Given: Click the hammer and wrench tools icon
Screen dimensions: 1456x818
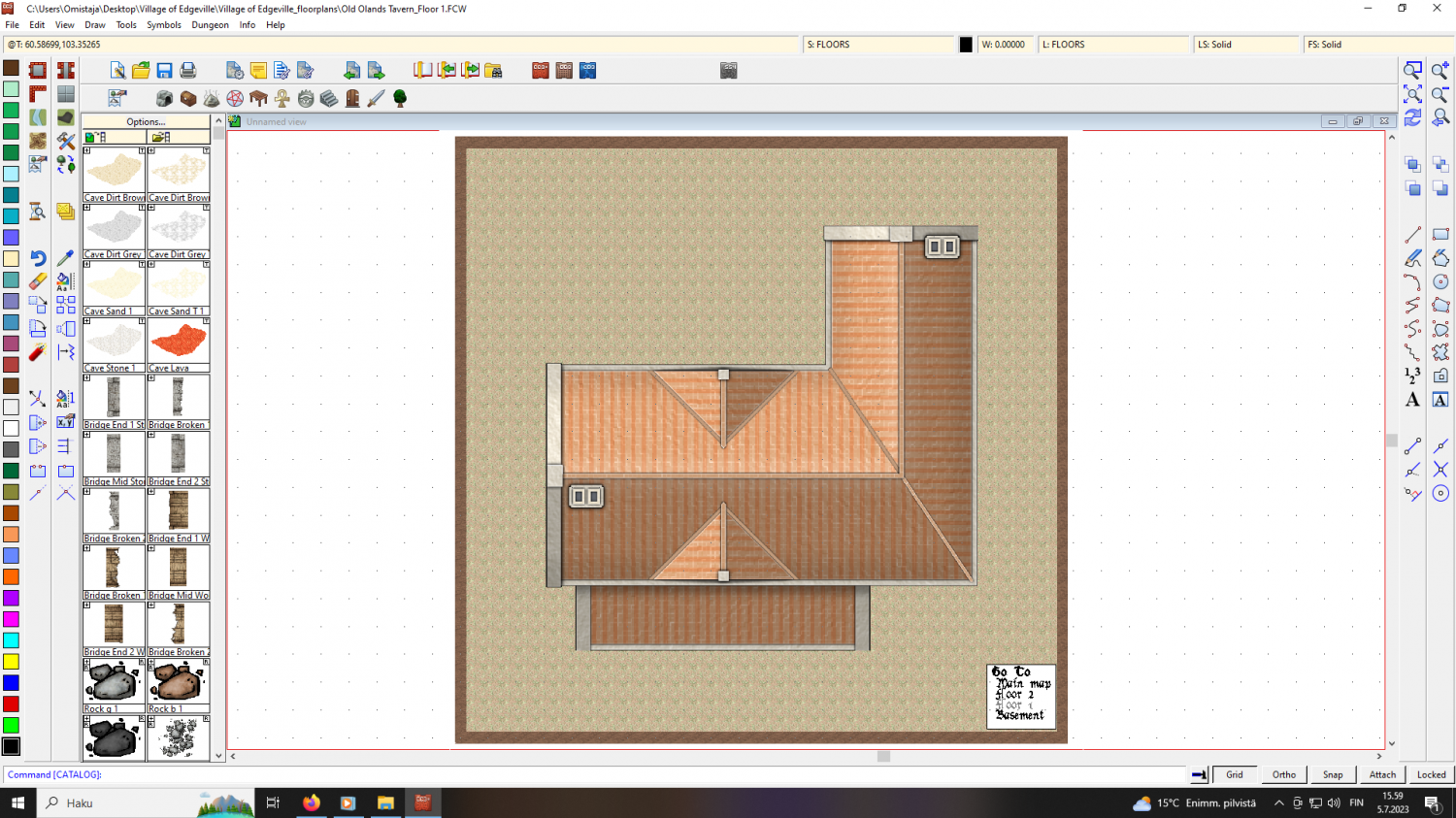Looking at the screenshot, I should (65, 141).
